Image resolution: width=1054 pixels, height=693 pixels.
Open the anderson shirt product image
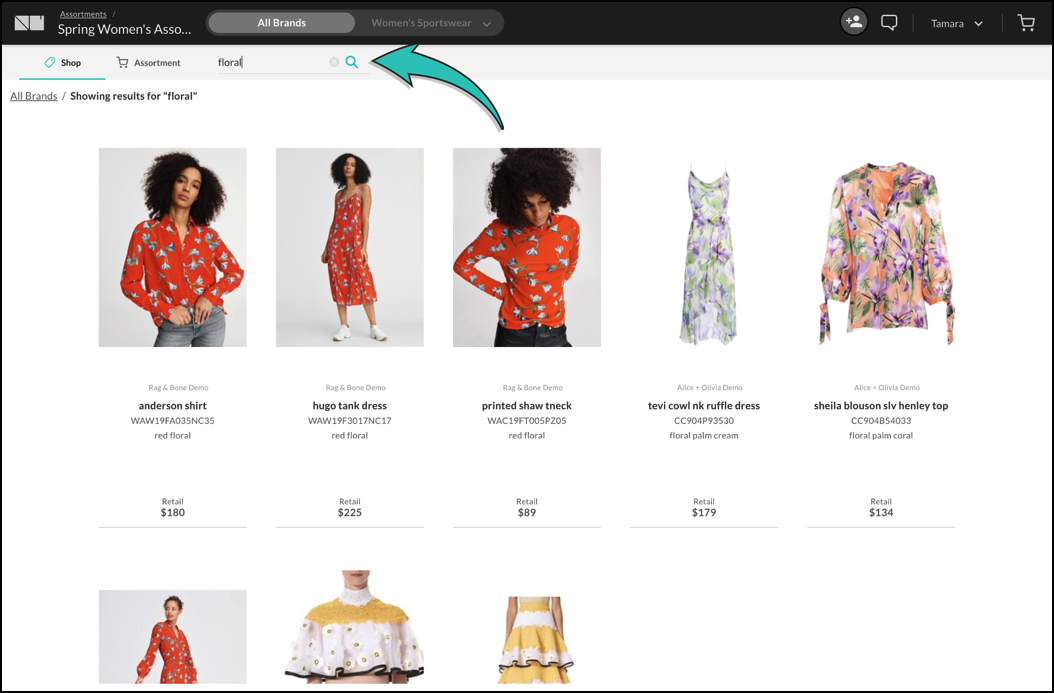[173, 247]
